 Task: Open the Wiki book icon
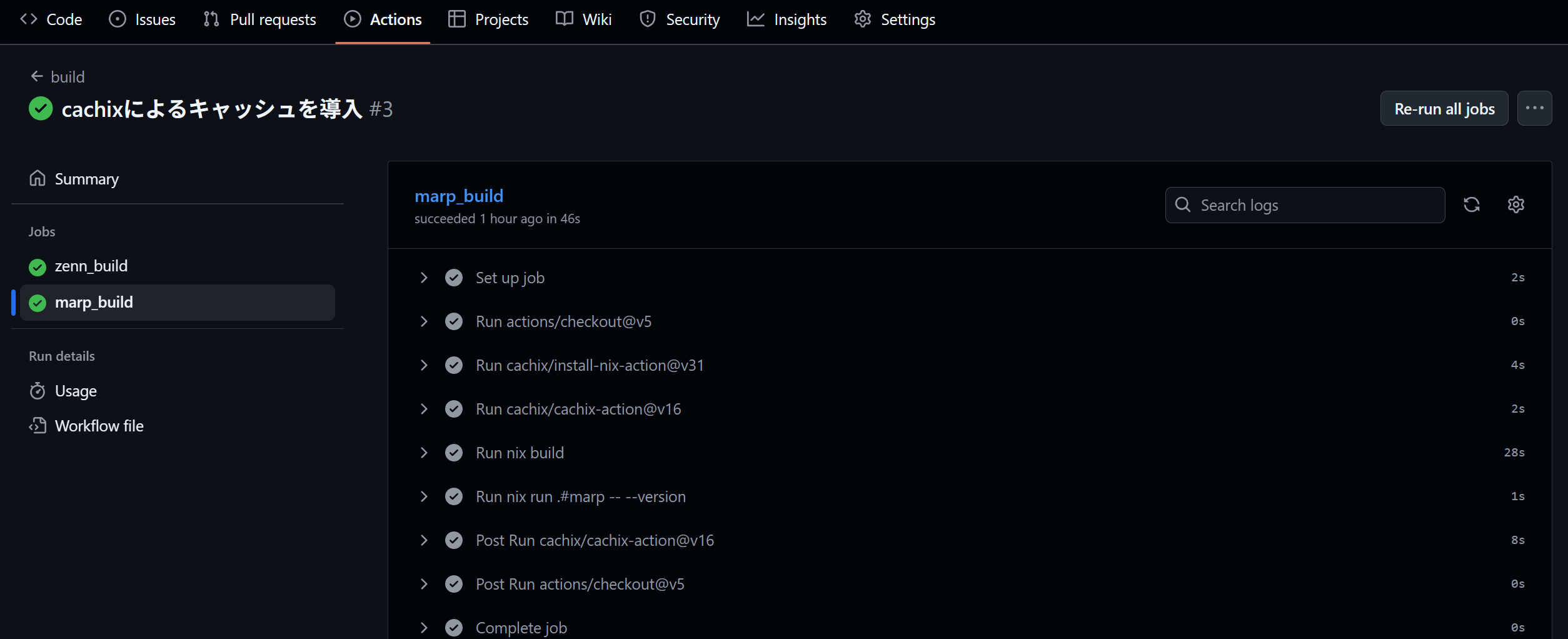point(563,19)
